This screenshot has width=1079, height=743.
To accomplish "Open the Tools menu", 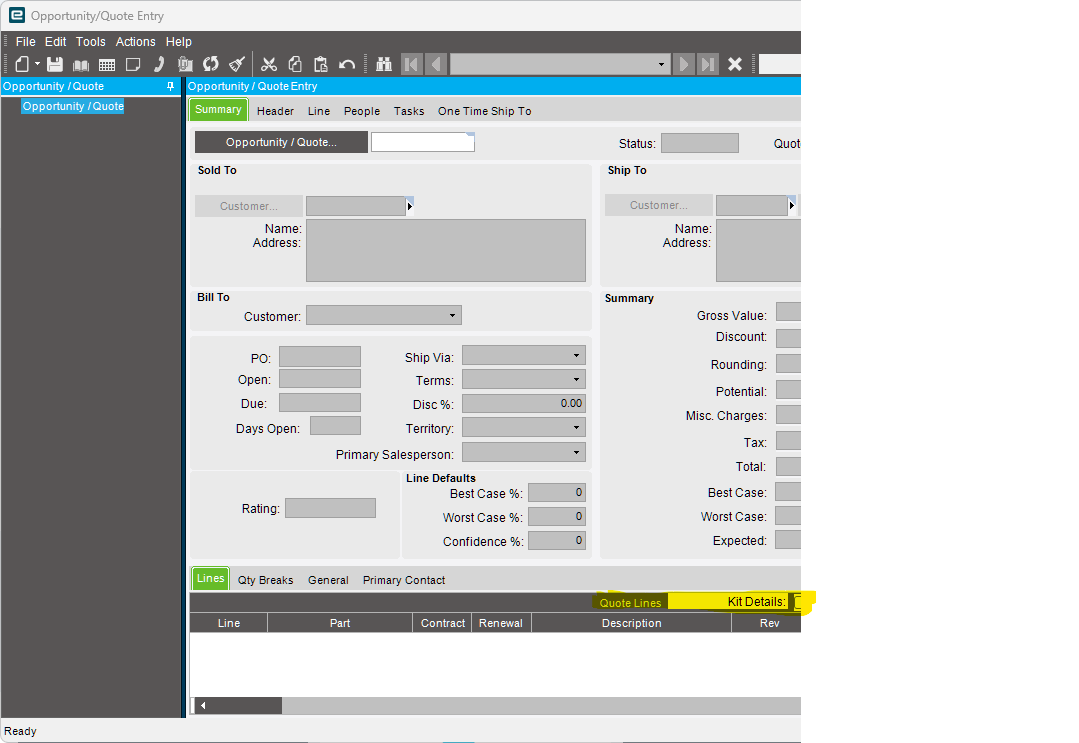I will point(90,41).
